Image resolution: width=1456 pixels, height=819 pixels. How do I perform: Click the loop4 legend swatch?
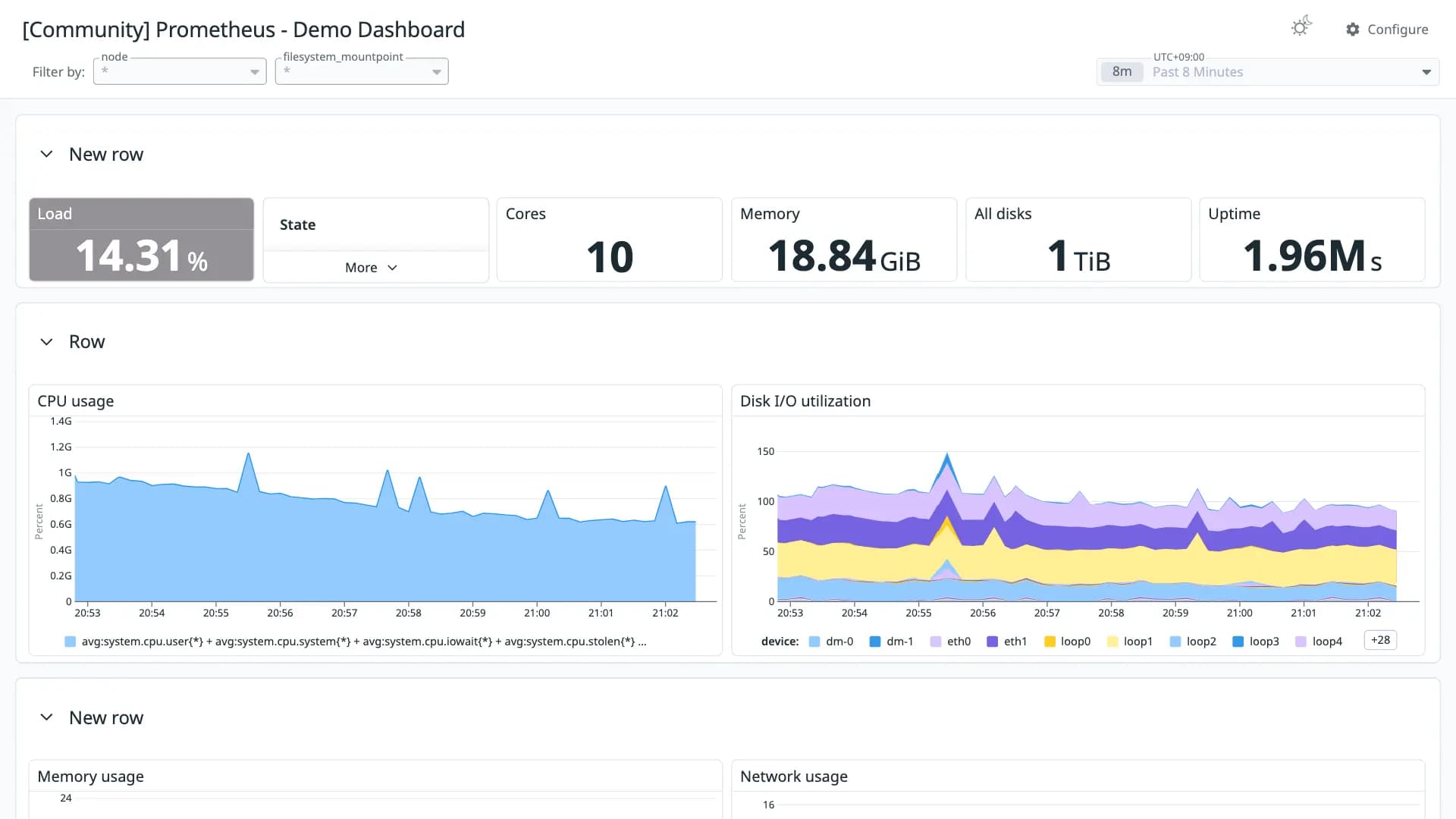pyautogui.click(x=1301, y=642)
